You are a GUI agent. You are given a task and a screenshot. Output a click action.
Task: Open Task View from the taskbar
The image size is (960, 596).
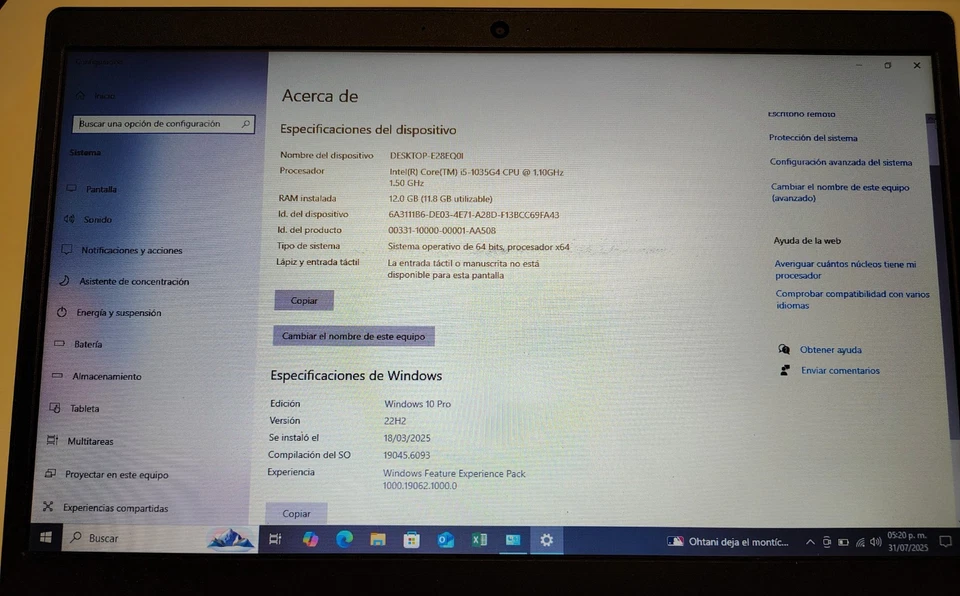point(276,539)
